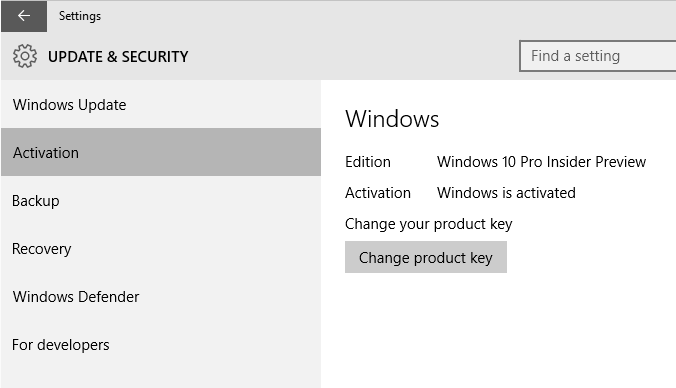676x388 pixels.
Task: Select Activation in the sidebar
Action: (161, 152)
